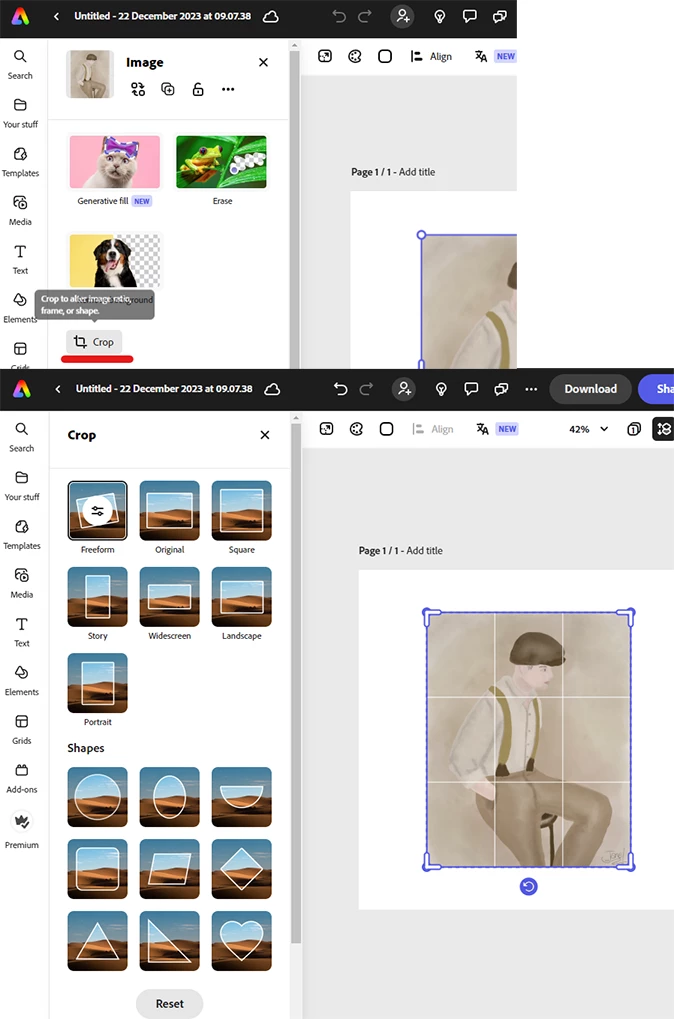Open Premium crown in the sidebar

(21, 831)
